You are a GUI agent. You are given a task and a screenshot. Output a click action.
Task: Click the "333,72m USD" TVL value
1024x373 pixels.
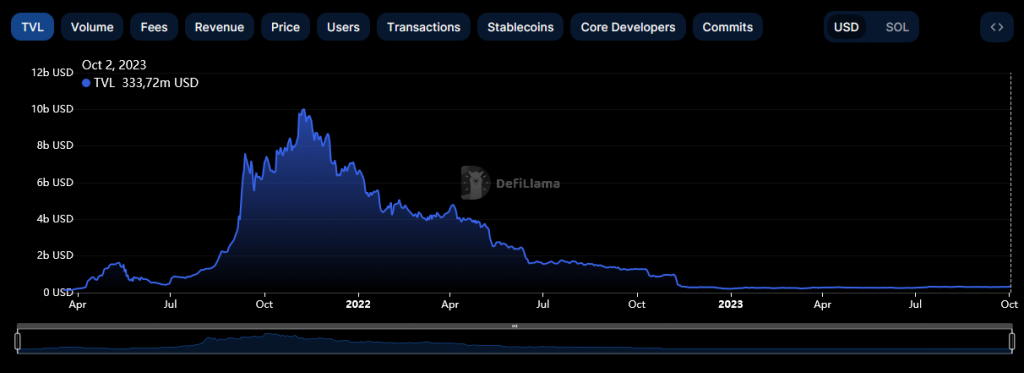coord(160,83)
